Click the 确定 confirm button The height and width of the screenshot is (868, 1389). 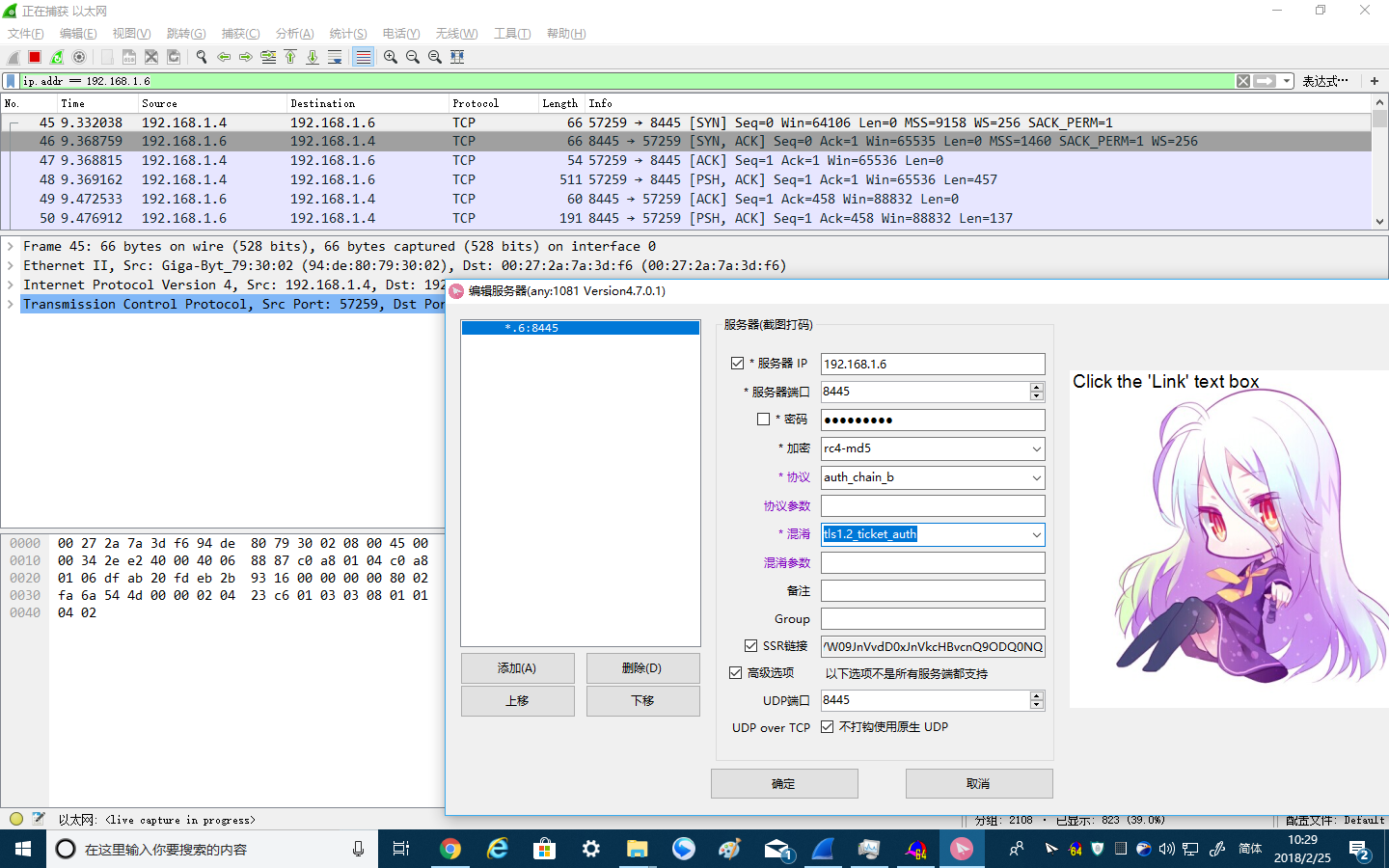(x=783, y=783)
